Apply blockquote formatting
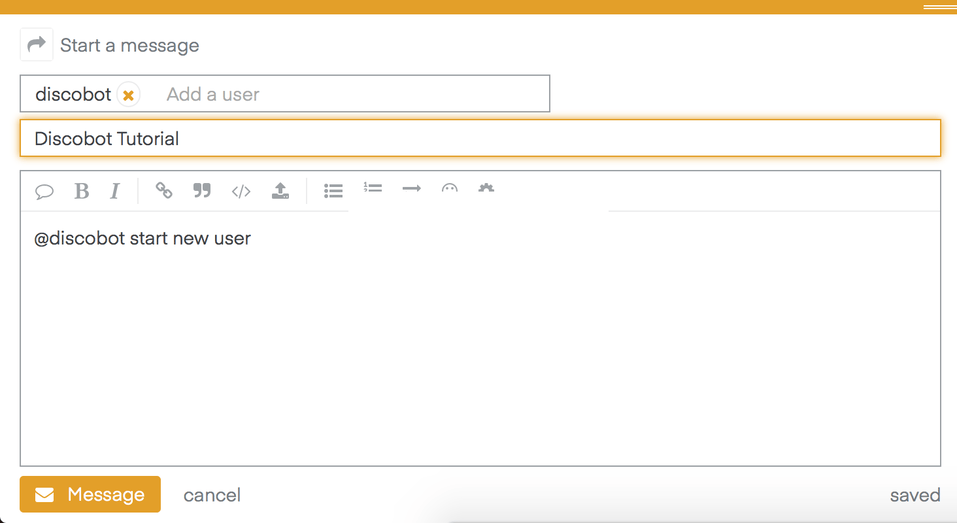This screenshot has width=957, height=523. pyautogui.click(x=202, y=190)
